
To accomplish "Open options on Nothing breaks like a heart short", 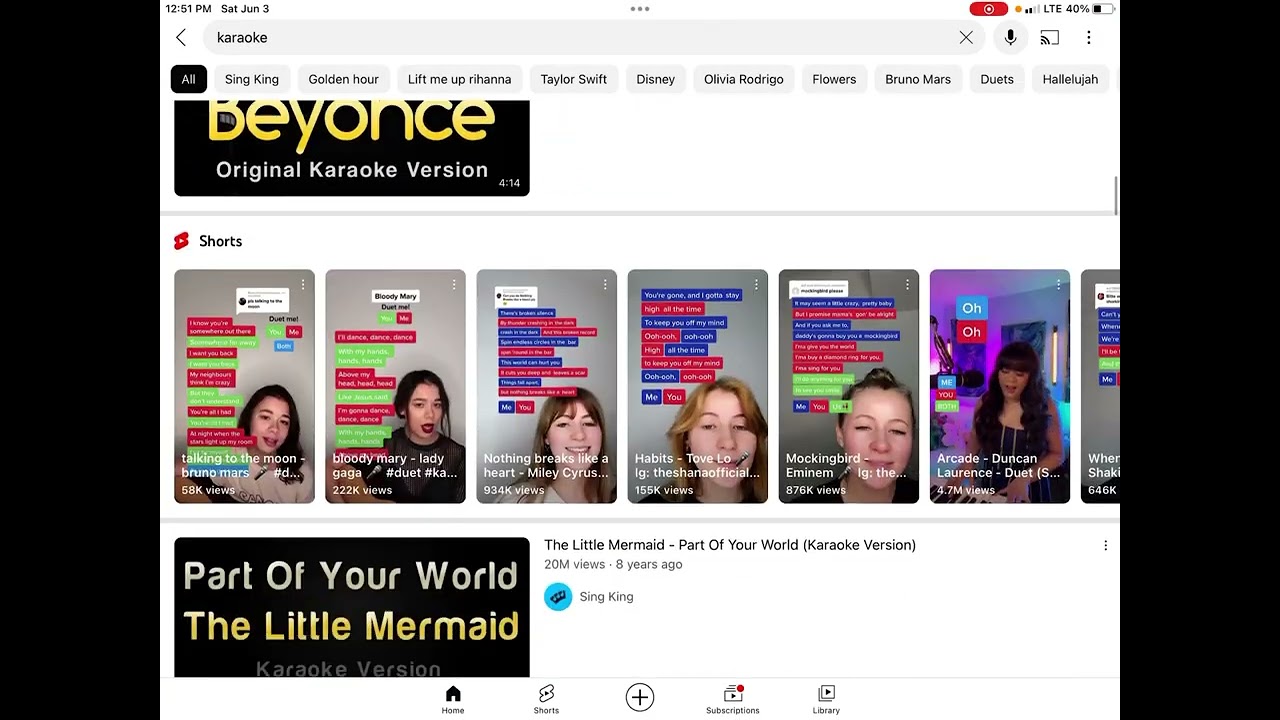I will tap(605, 285).
